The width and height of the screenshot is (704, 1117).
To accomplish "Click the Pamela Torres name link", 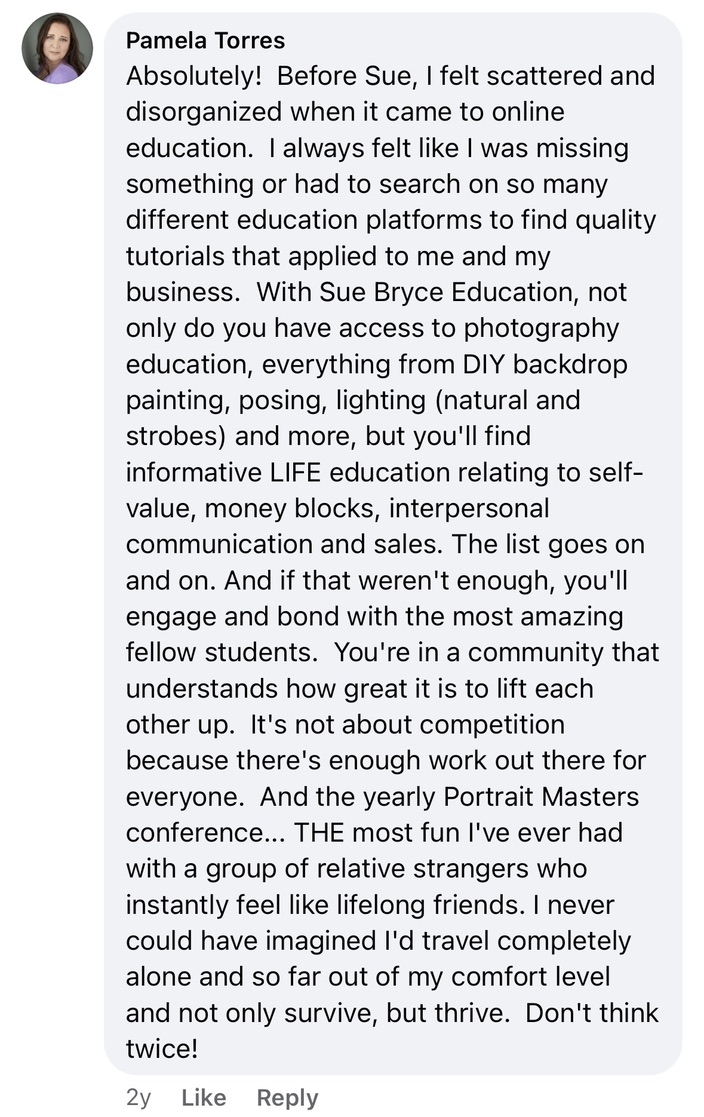I will (205, 41).
